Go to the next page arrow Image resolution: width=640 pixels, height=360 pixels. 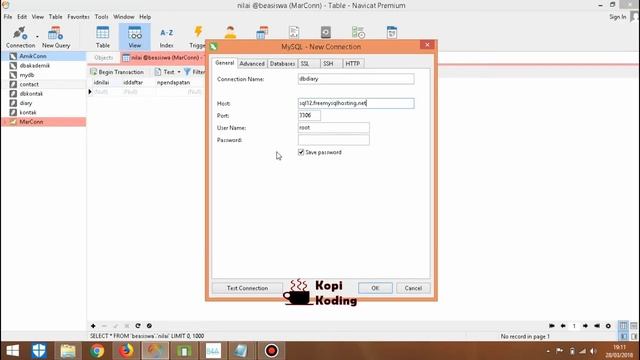pyautogui.click(x=585, y=326)
